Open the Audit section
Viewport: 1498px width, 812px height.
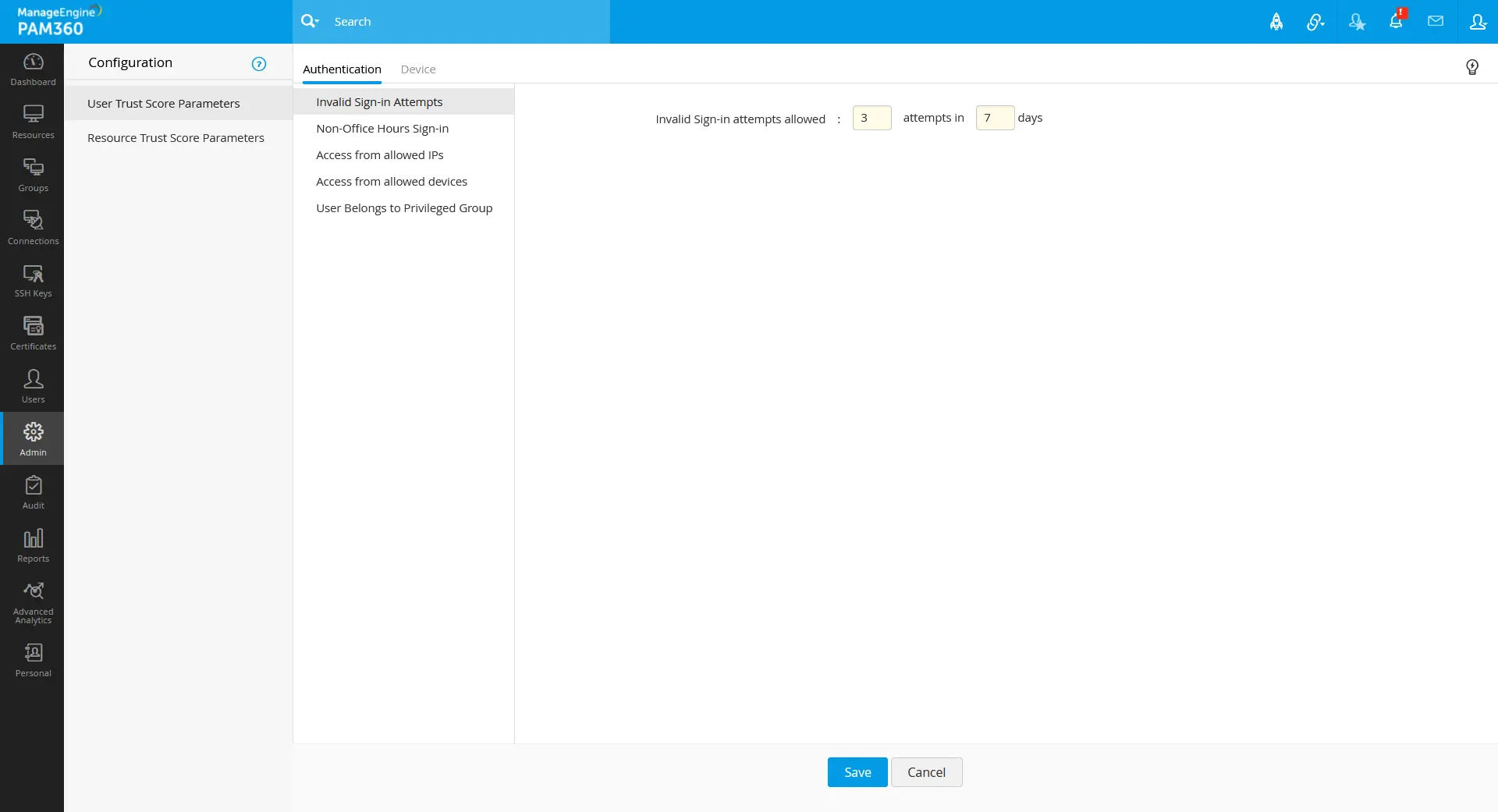[33, 493]
